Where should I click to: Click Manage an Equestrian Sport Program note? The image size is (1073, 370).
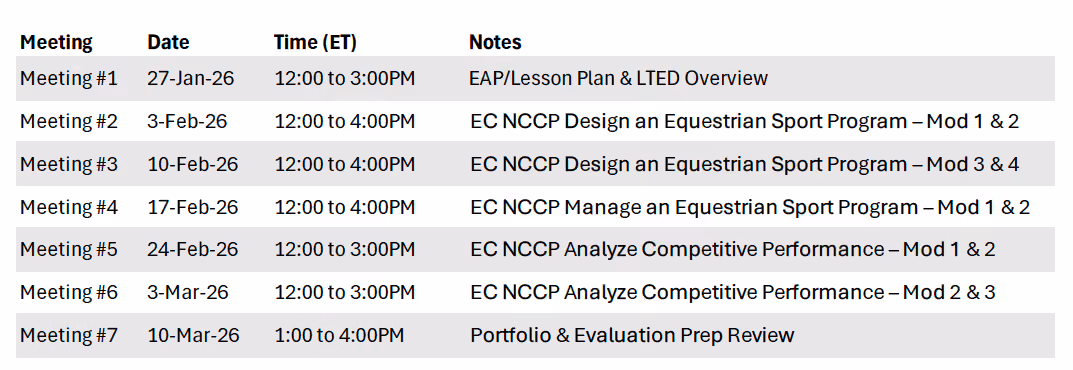pos(751,207)
